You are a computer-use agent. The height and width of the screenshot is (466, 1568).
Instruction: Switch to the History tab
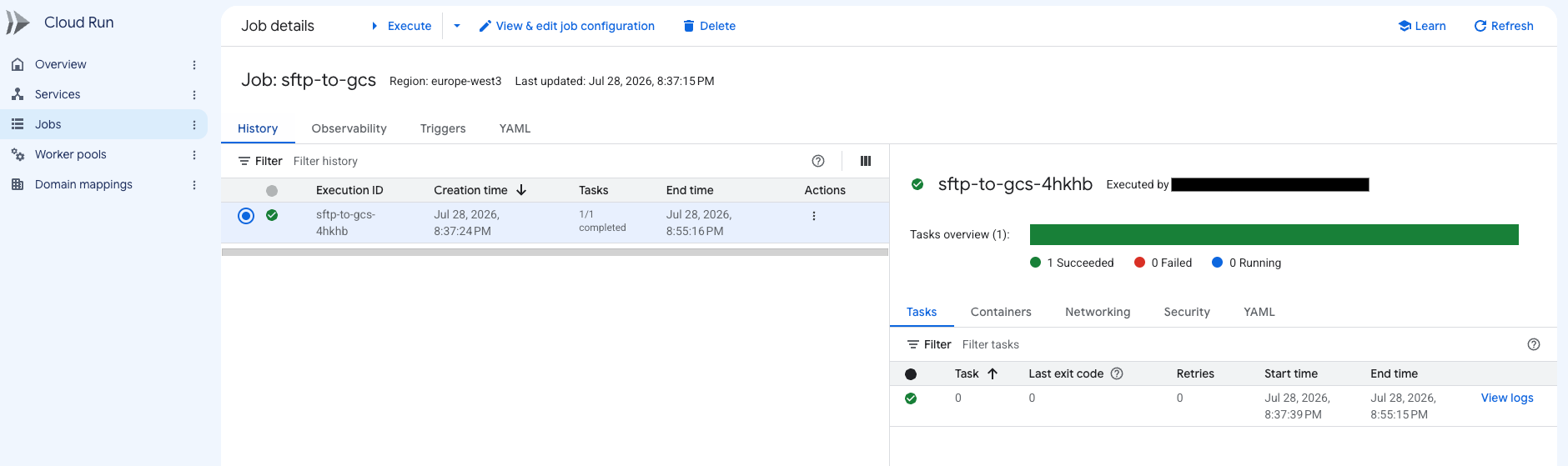point(258,128)
